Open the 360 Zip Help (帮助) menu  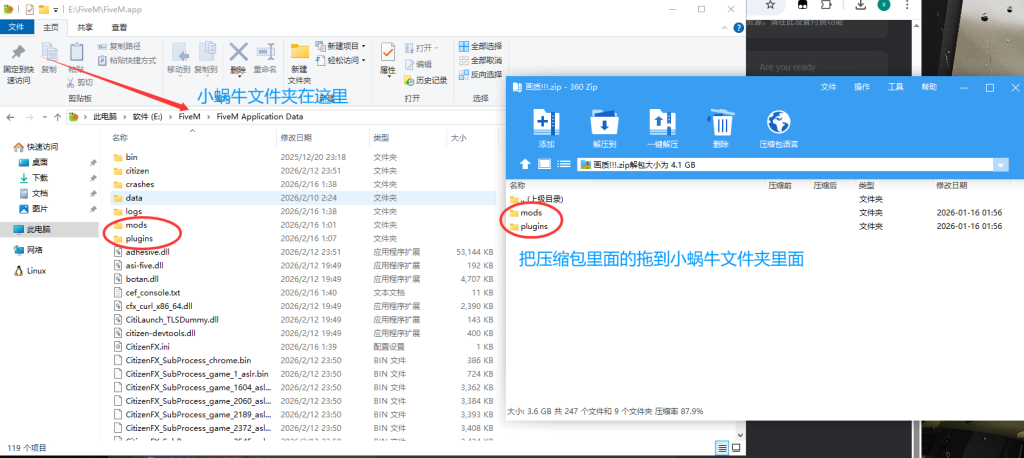(929, 87)
